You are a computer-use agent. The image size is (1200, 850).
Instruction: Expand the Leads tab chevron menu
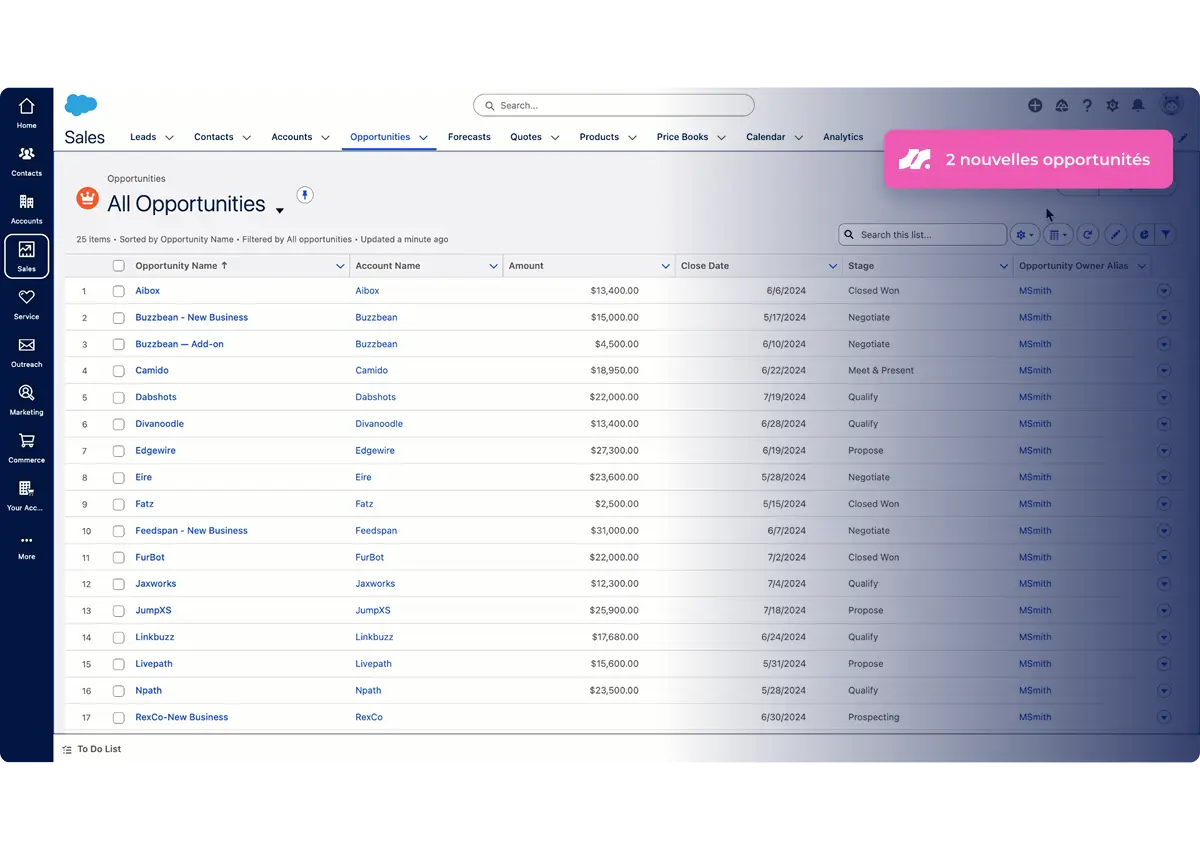tap(169, 138)
